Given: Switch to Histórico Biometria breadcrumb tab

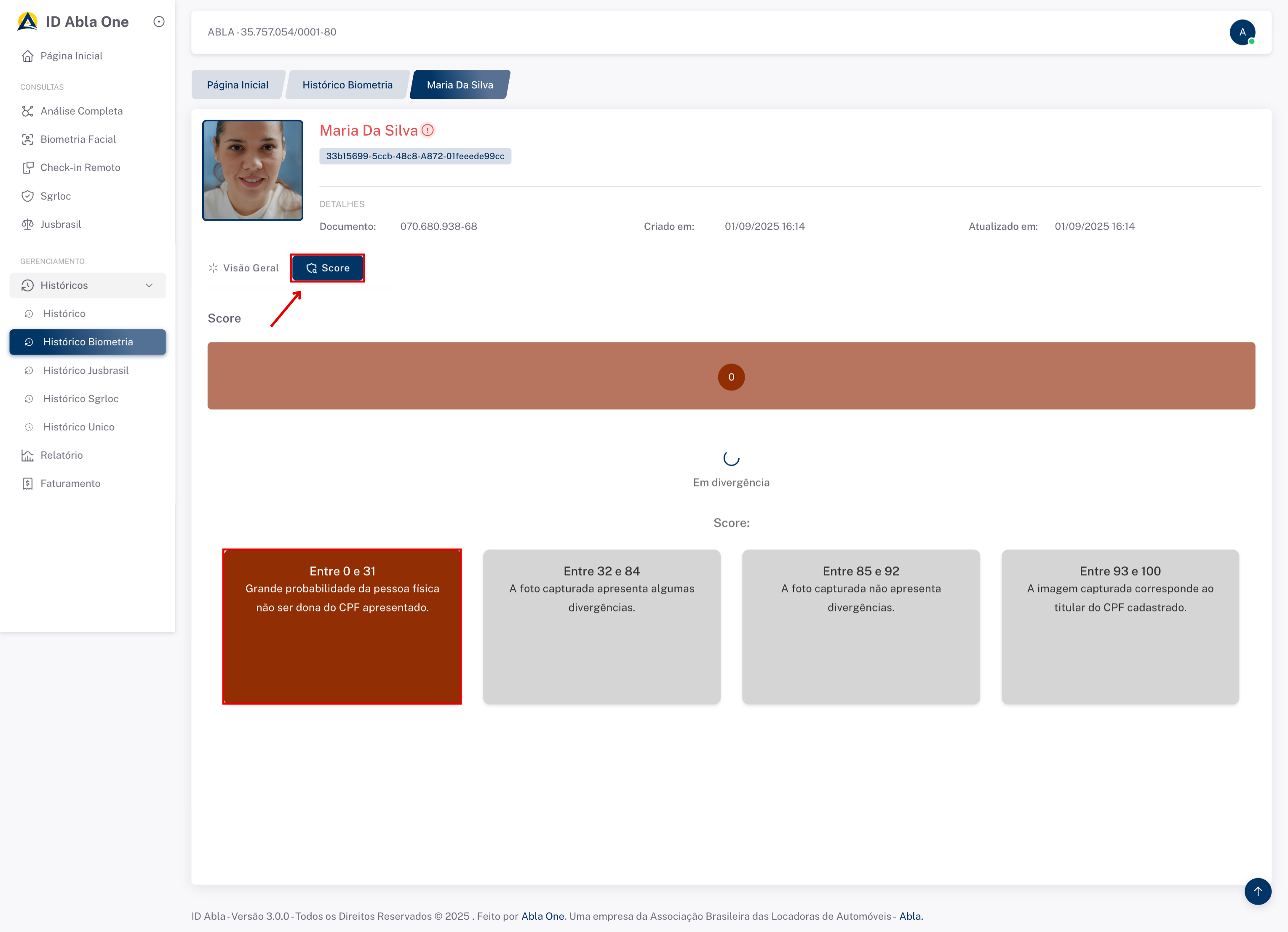Looking at the screenshot, I should (x=347, y=85).
